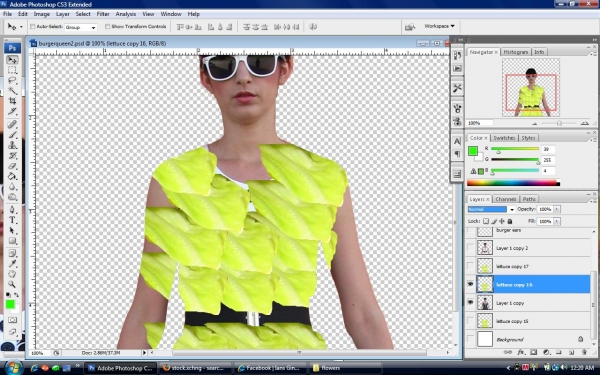Click the trash icon to delete layer
The image size is (600, 375).
click(x=584, y=352)
